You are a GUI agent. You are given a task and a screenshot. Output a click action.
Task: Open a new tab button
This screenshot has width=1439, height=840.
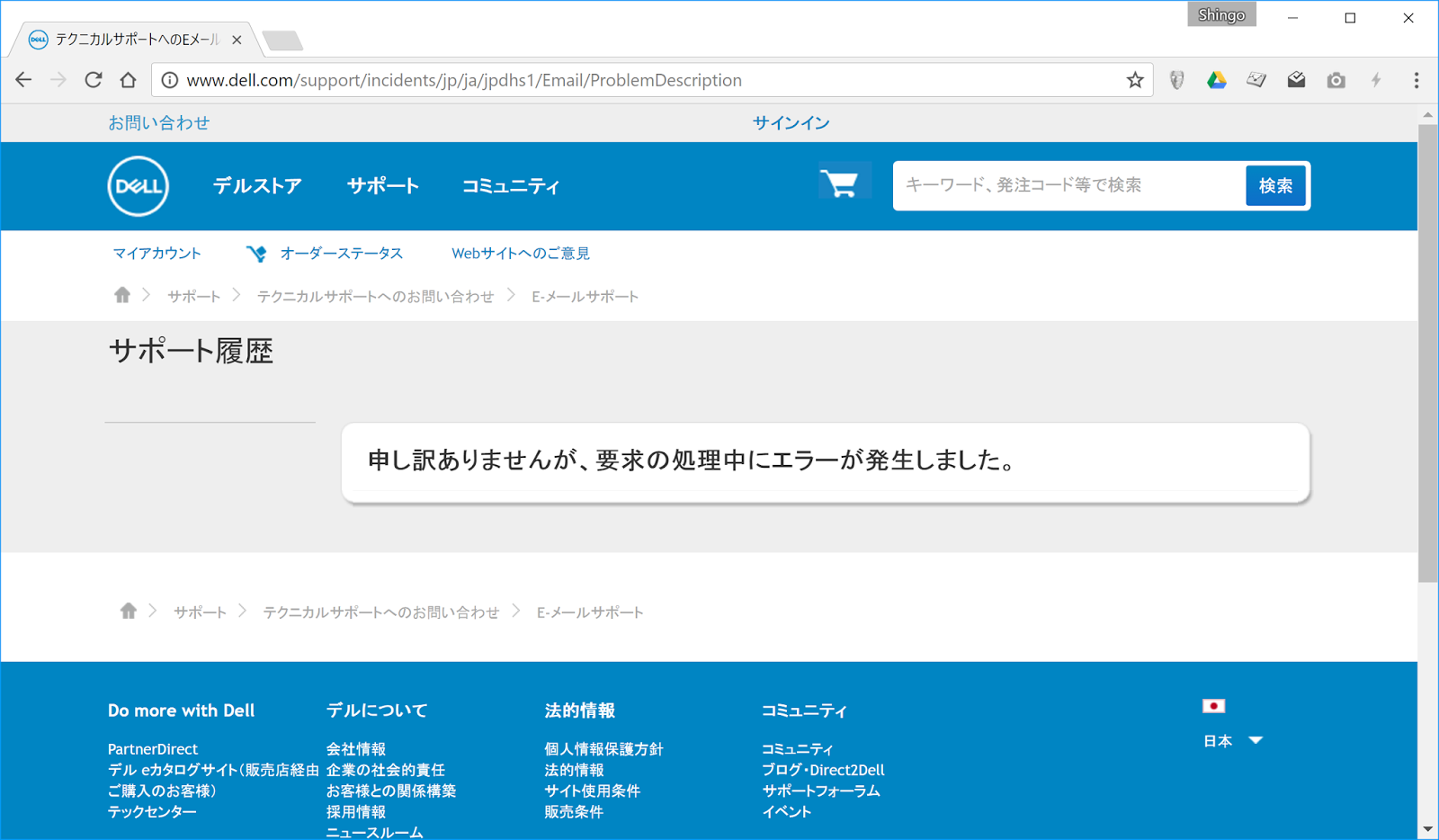coord(282,40)
